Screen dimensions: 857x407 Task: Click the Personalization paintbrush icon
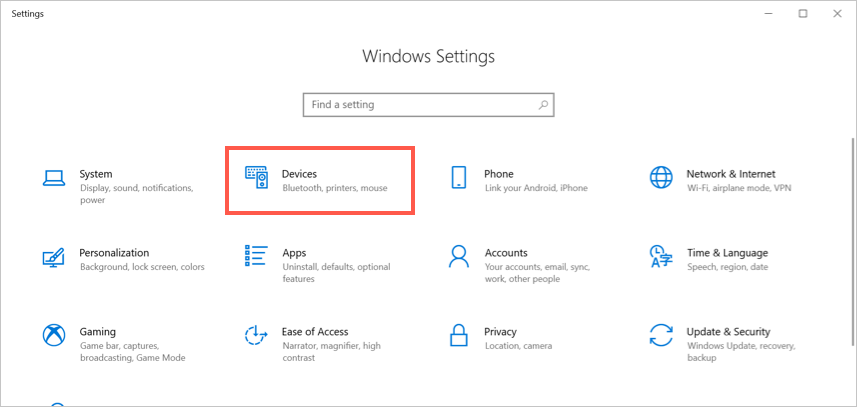pos(54,257)
